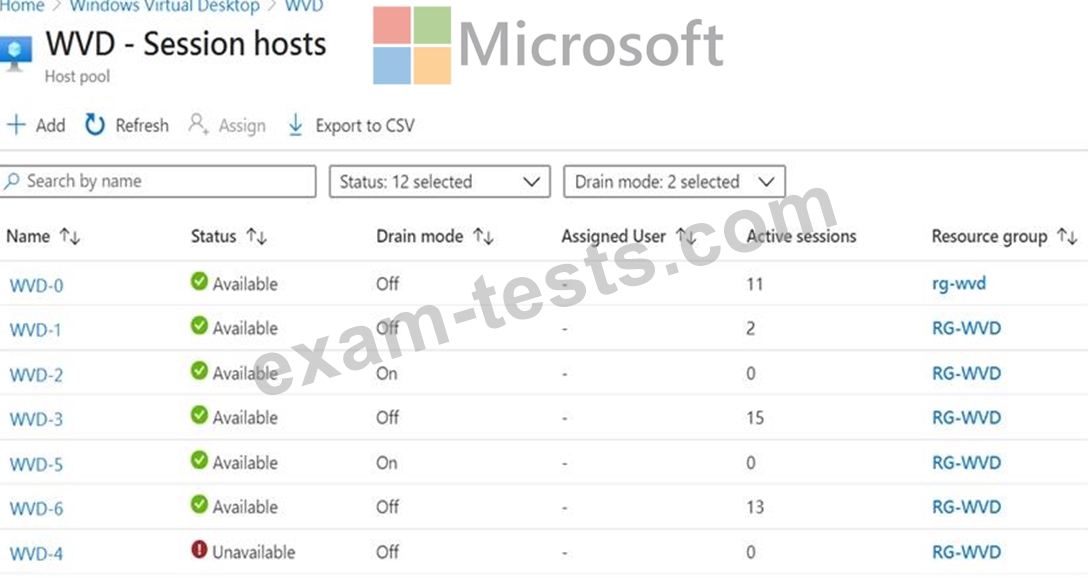Click the Search by name field
1088x578 pixels.
(x=158, y=182)
